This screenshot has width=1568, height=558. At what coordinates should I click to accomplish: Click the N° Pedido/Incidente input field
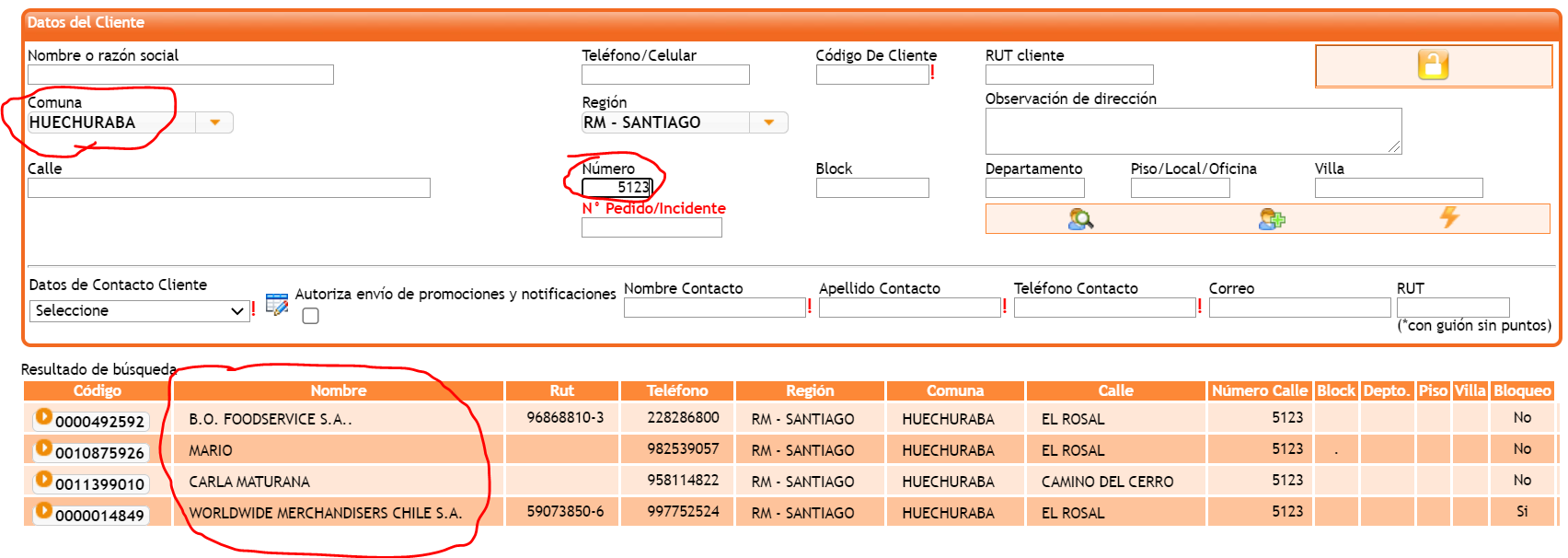(651, 227)
